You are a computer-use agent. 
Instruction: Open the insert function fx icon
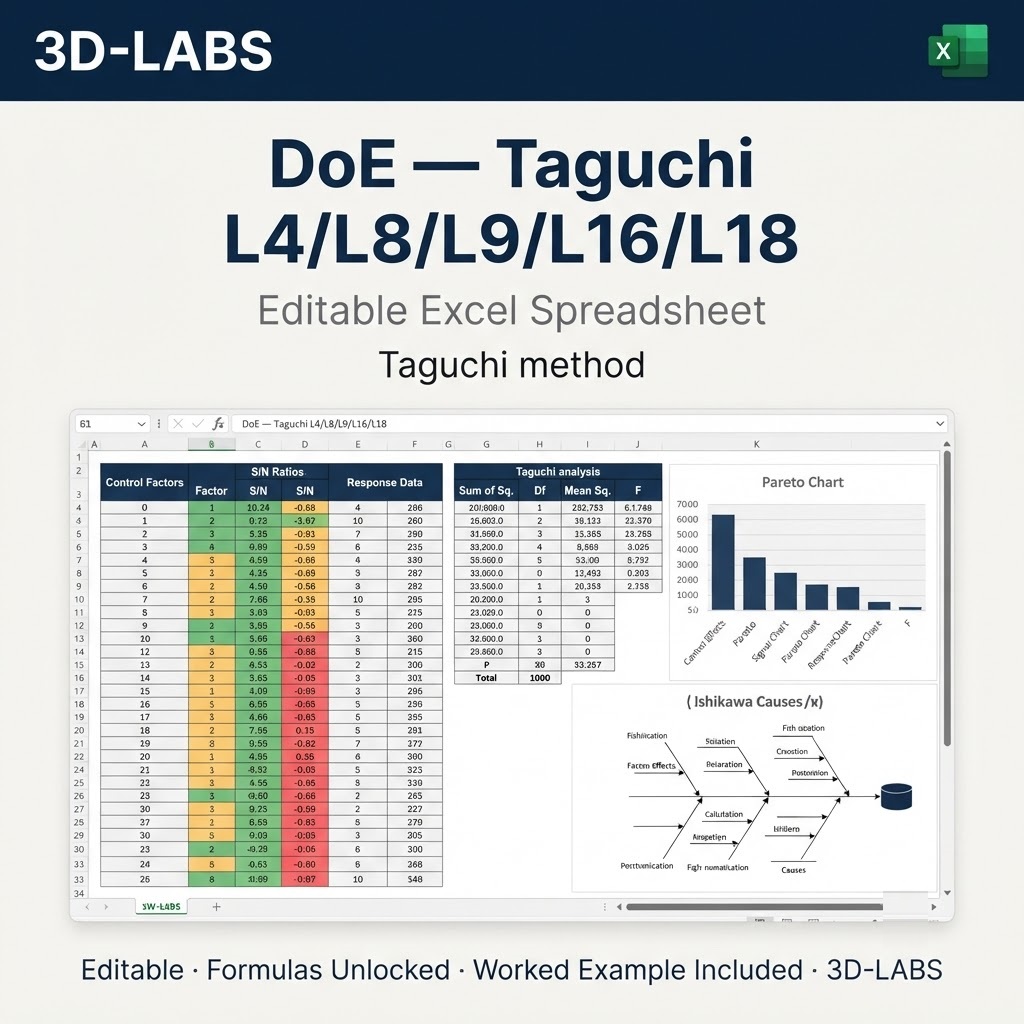(218, 424)
